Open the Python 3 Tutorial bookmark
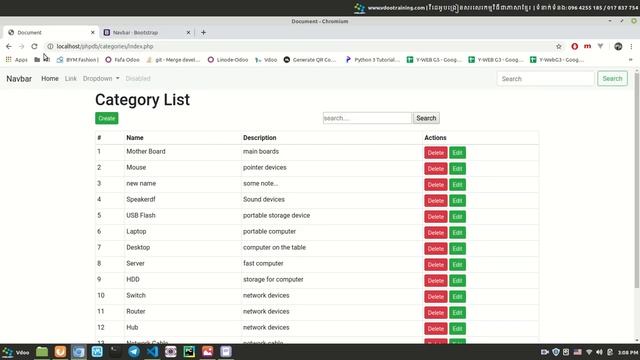 [x=373, y=60]
